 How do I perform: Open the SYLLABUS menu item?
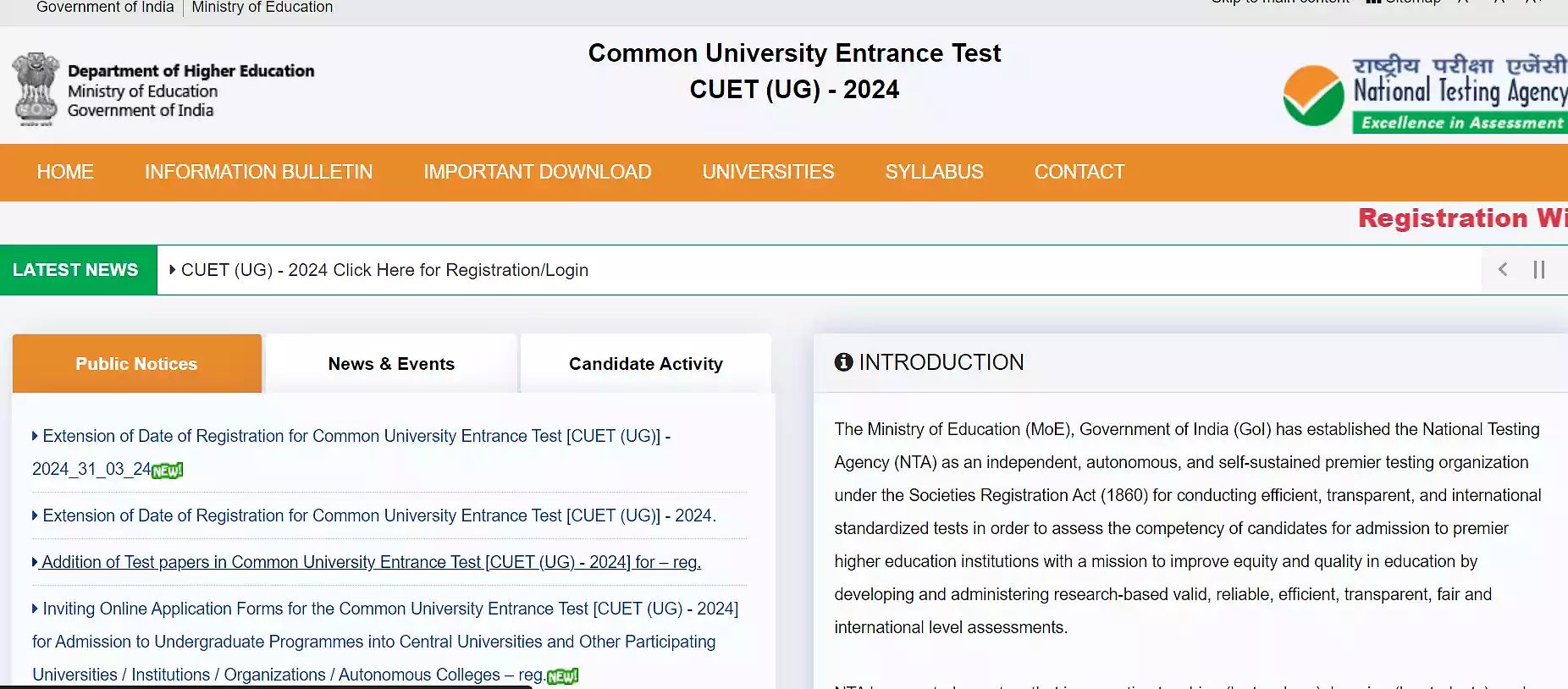click(935, 172)
